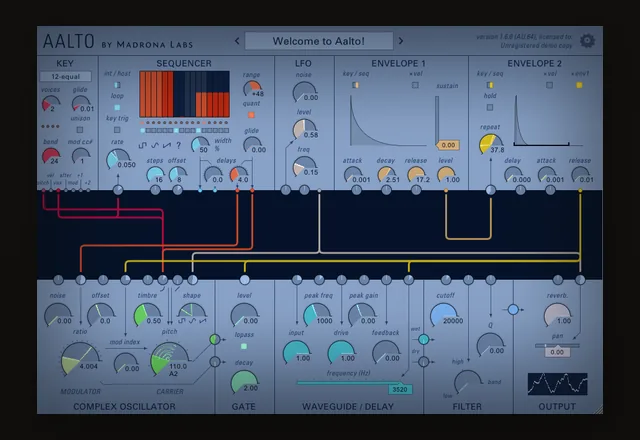
Task: Click the Envelope 1 decay knob
Action: (386, 174)
